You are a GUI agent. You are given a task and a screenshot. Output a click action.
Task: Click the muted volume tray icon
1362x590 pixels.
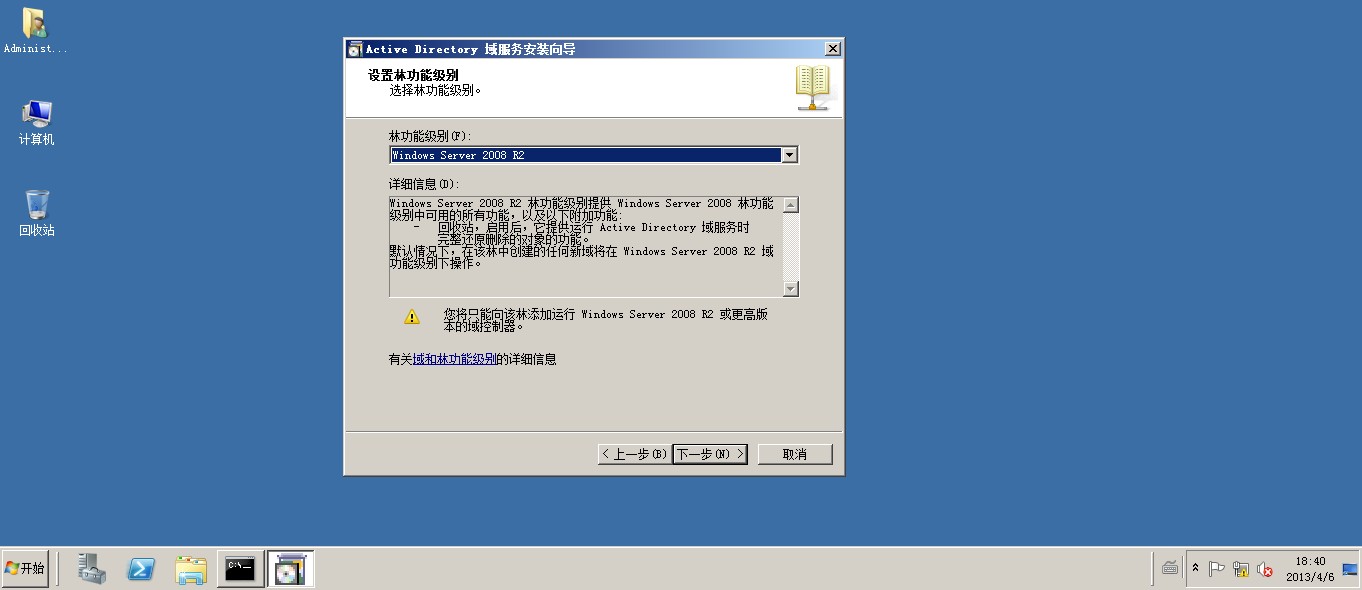tap(1265, 569)
